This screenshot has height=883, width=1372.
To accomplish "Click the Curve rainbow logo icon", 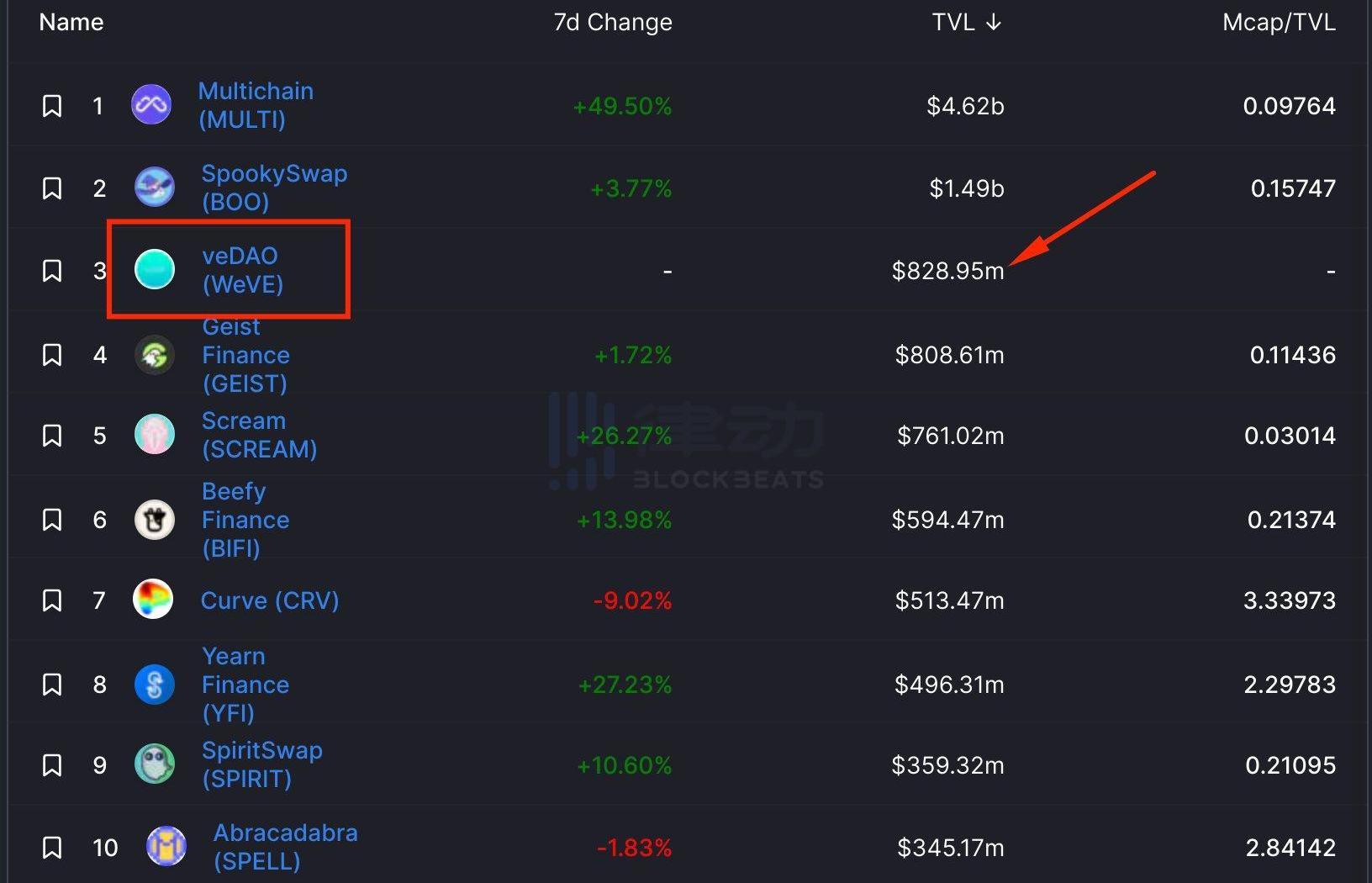I will (x=153, y=600).
